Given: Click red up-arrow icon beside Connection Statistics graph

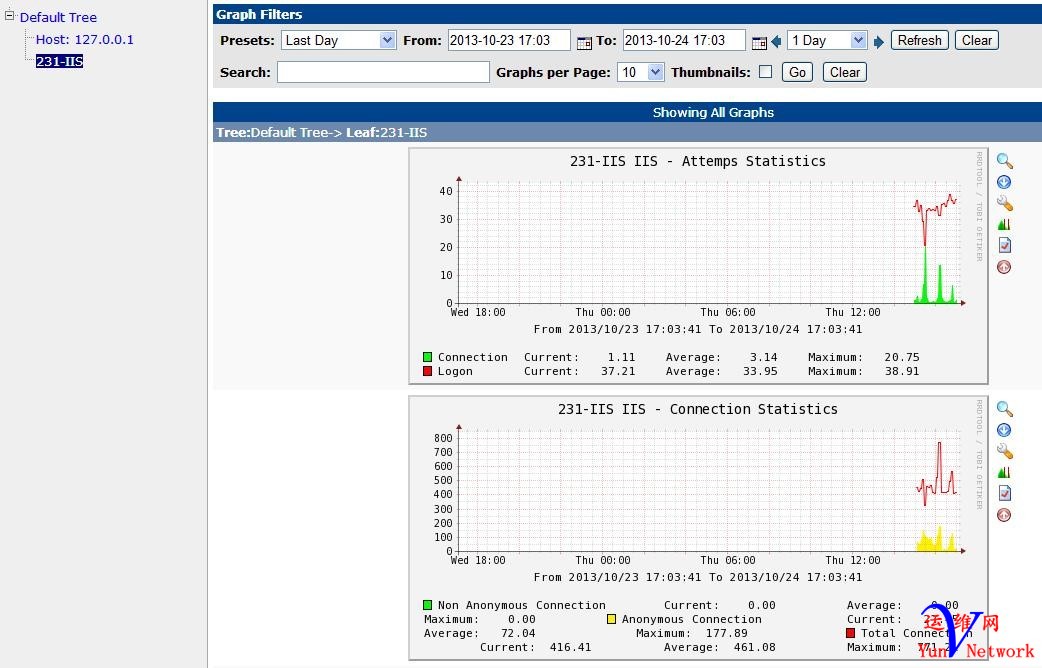Looking at the screenshot, I should tap(1004, 515).
